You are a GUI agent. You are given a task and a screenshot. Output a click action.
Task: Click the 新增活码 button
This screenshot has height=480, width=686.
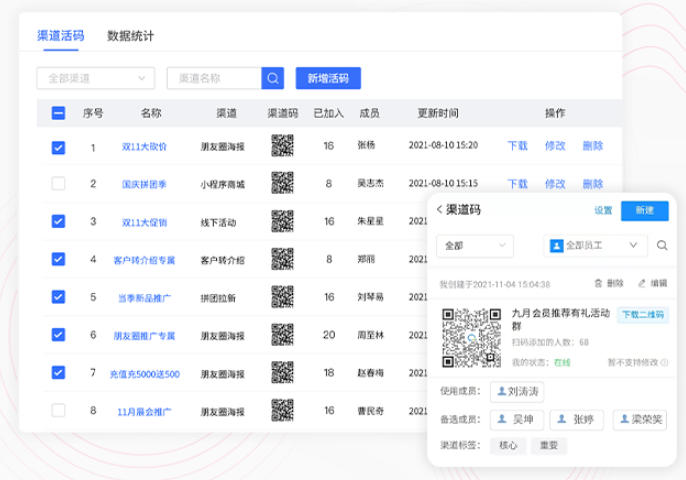coord(328,78)
